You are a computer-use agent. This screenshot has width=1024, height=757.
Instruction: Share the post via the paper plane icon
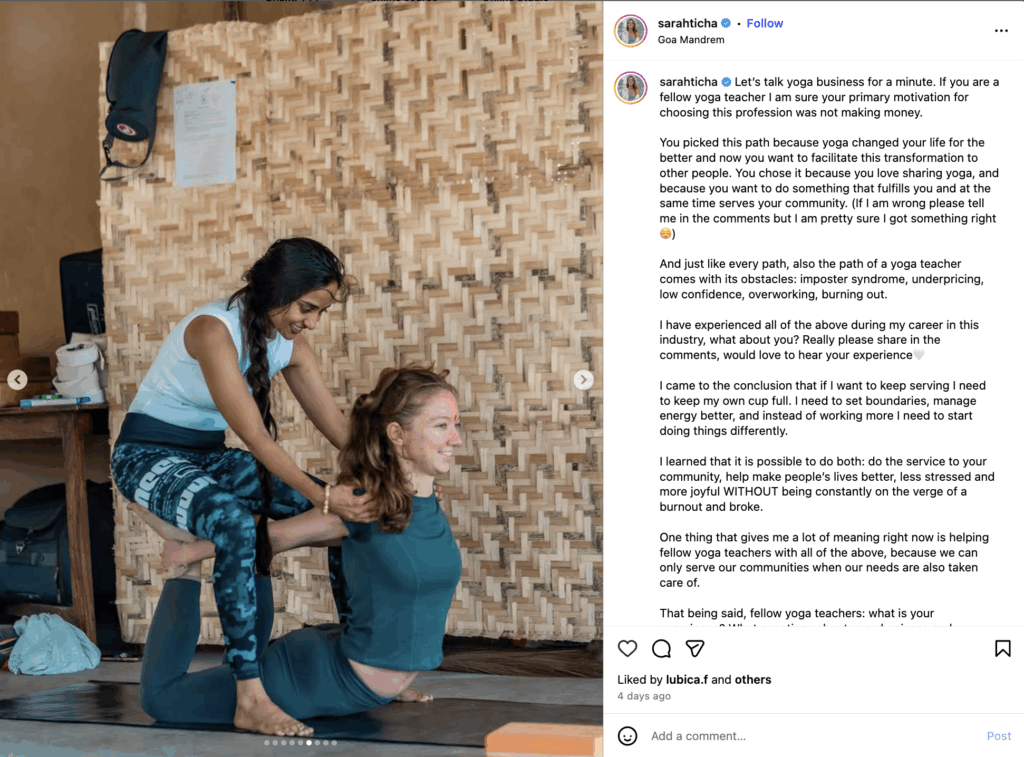[x=694, y=648]
